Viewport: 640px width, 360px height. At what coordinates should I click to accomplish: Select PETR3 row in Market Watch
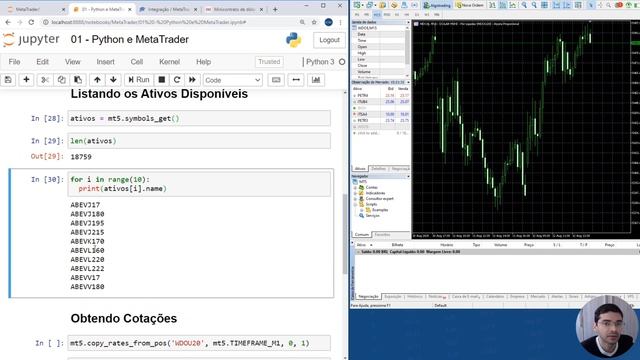[x=380, y=120]
